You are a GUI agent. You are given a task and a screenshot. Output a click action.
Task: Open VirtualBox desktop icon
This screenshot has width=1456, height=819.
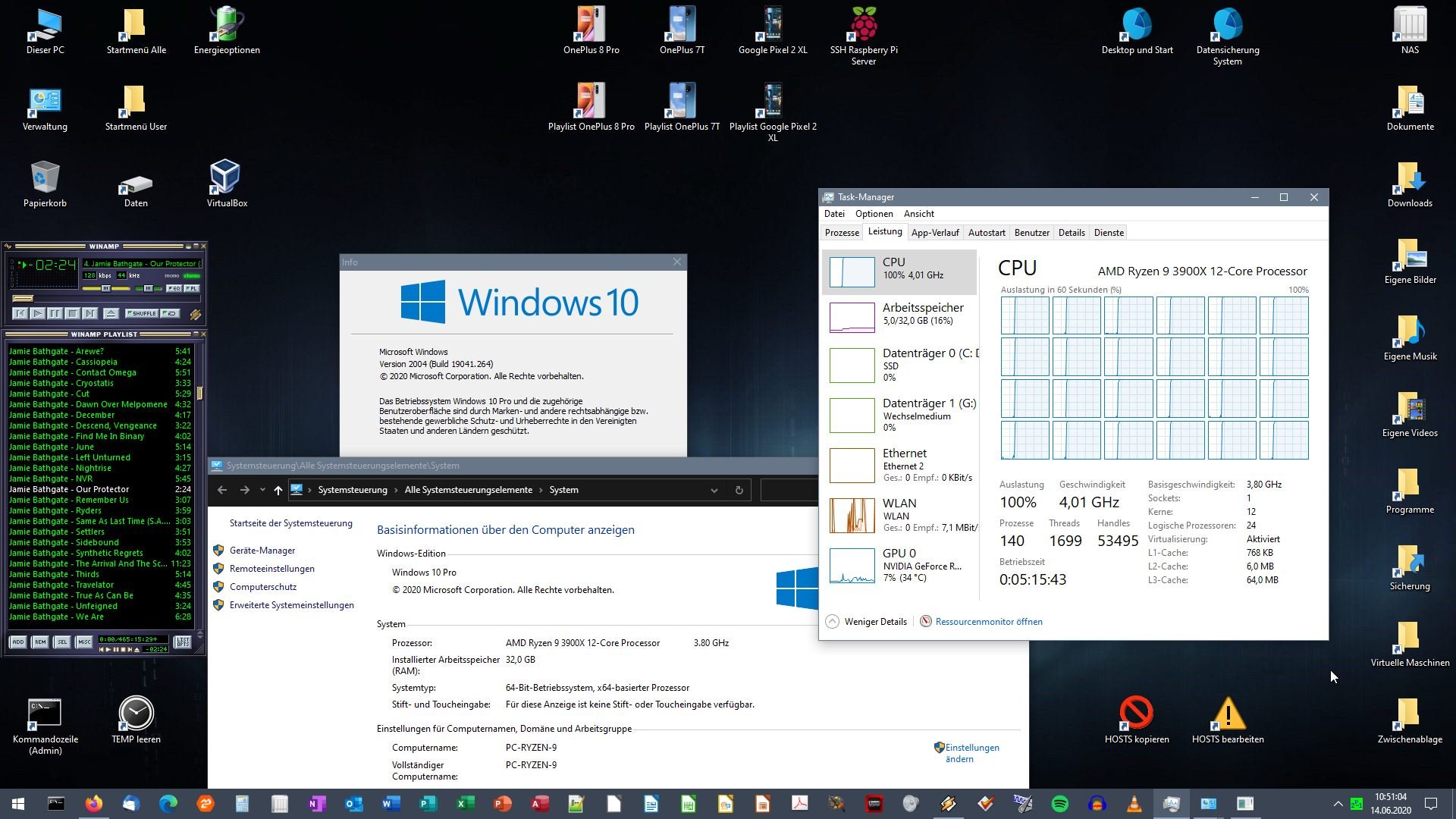[226, 183]
